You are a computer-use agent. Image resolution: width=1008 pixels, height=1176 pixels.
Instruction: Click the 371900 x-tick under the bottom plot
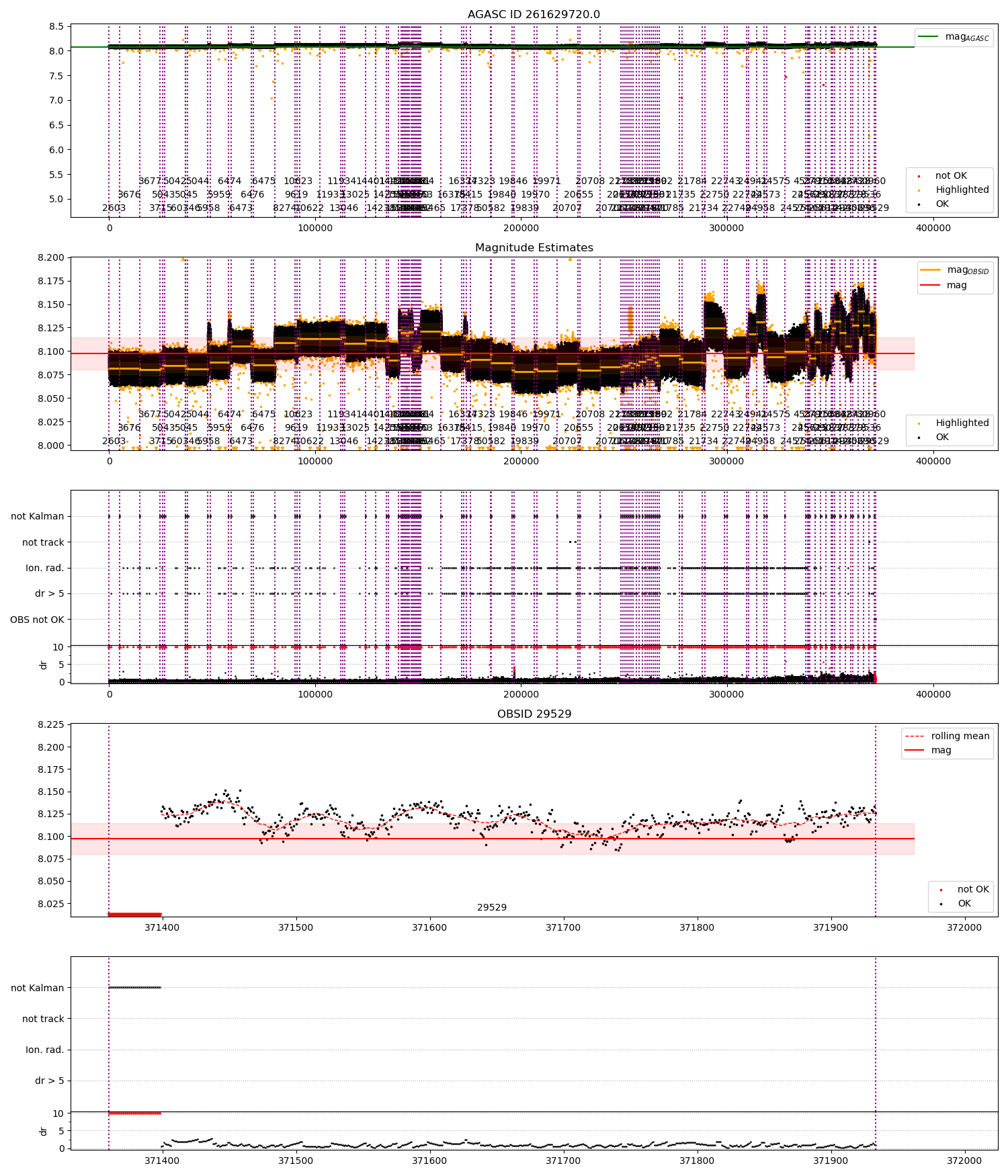tap(831, 1161)
